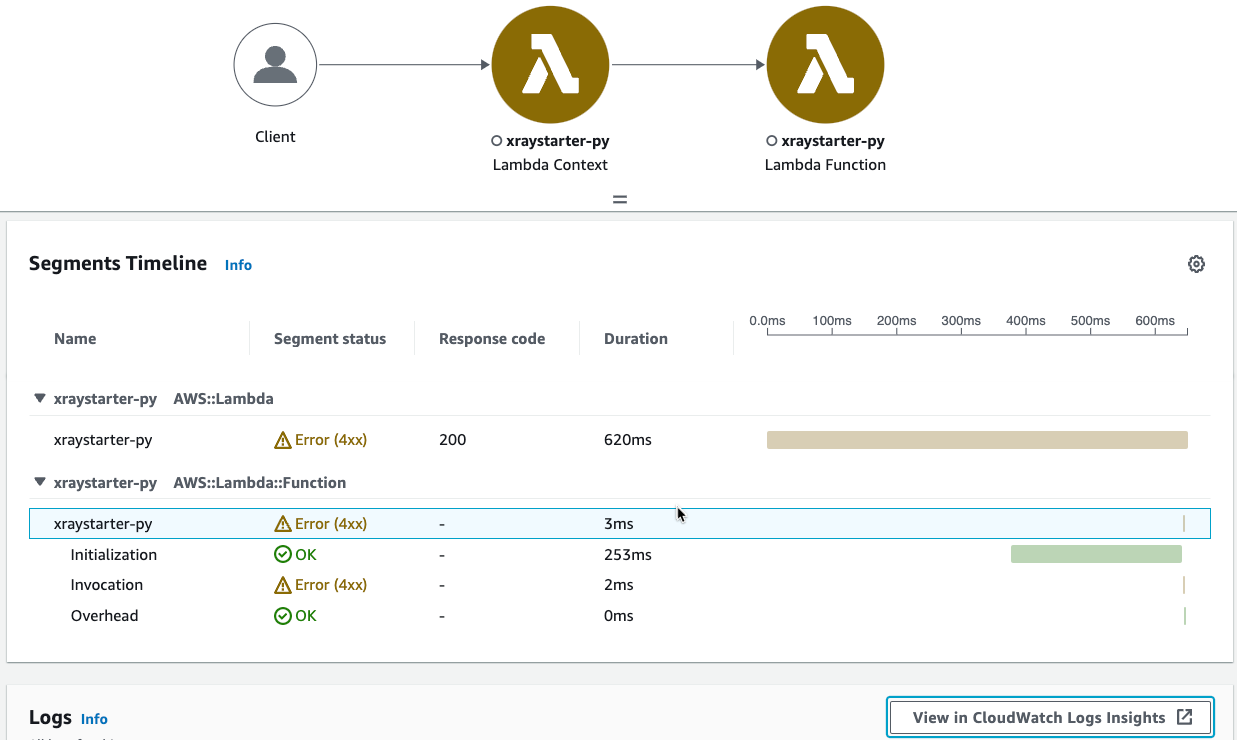This screenshot has width=1237, height=740.
Task: Click the 0ms duration value
Action: 619,616
